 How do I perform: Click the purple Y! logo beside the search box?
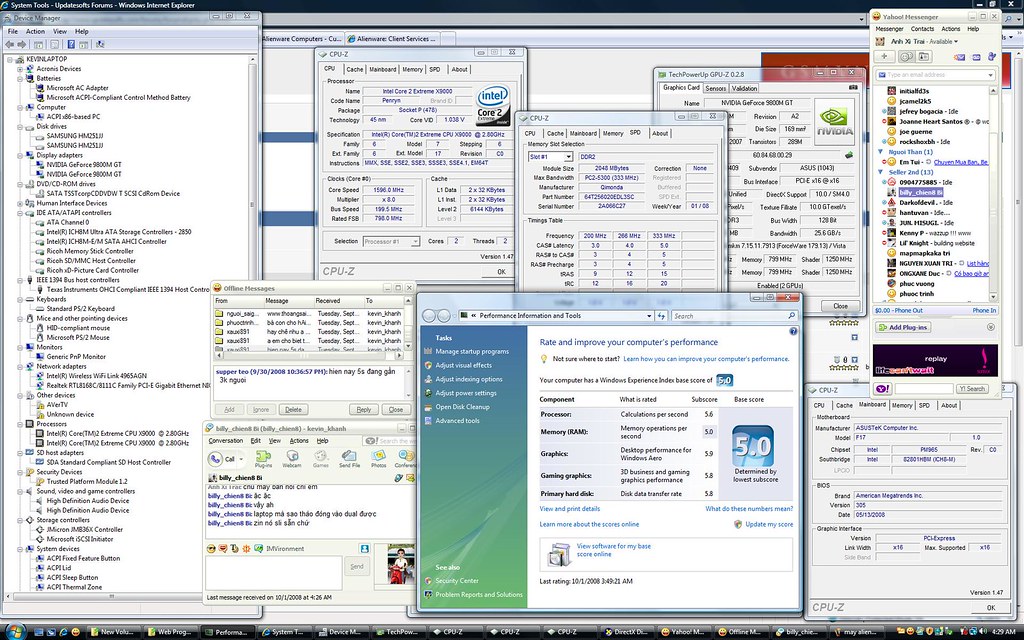pyautogui.click(x=882, y=389)
